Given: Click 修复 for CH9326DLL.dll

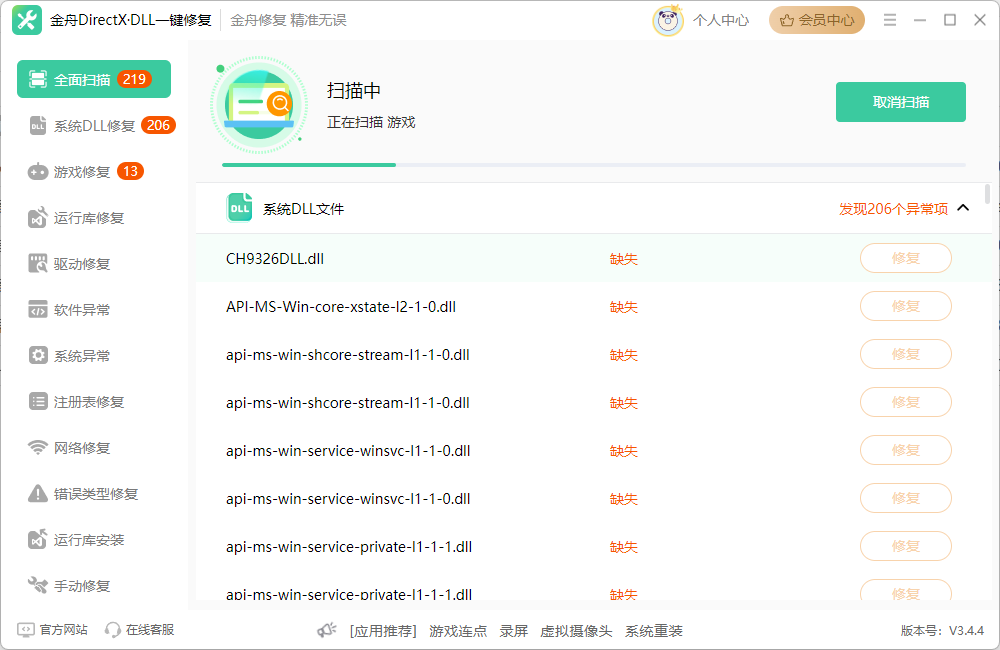Looking at the screenshot, I should point(905,258).
